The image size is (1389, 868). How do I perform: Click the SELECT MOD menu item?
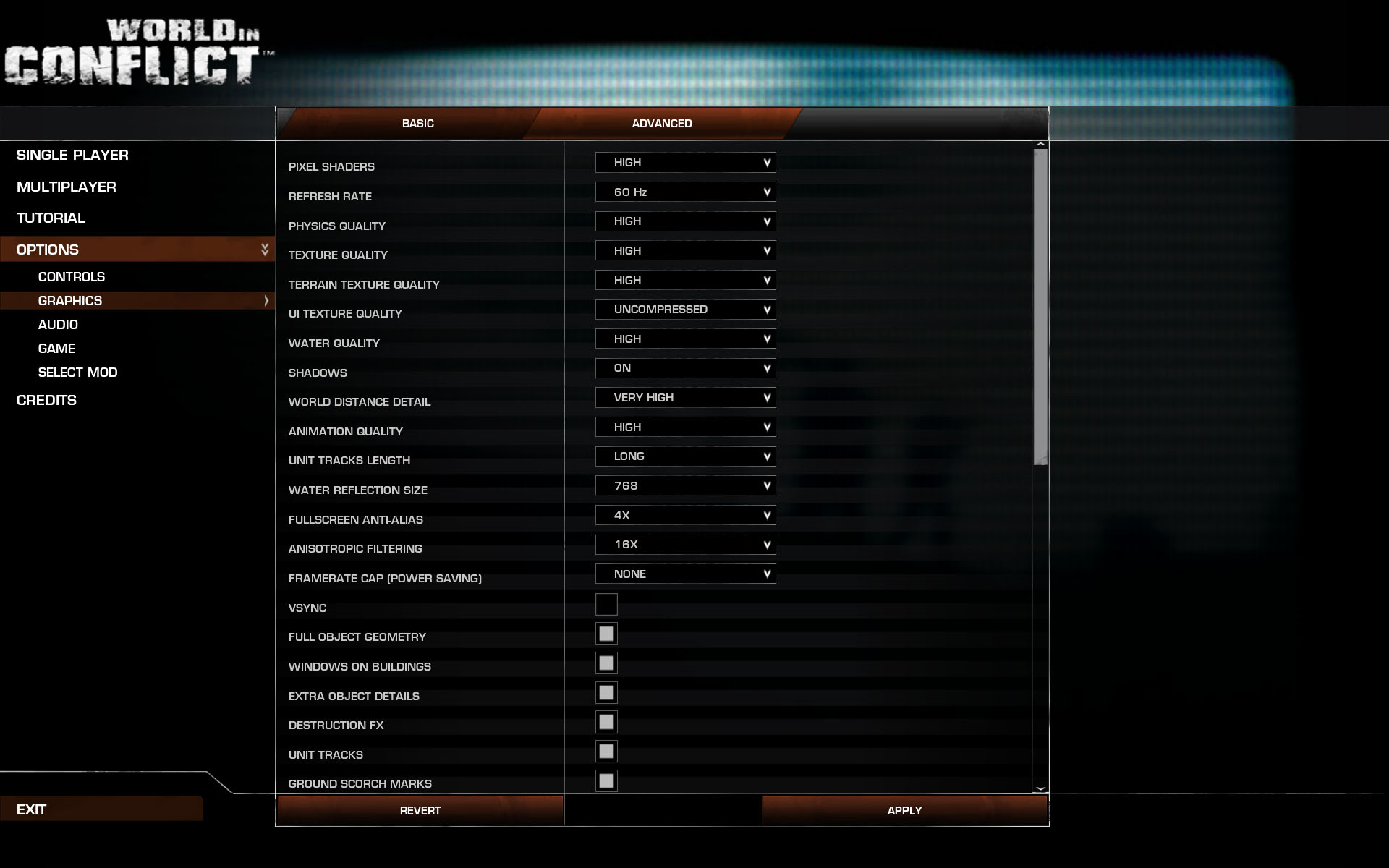tap(77, 372)
